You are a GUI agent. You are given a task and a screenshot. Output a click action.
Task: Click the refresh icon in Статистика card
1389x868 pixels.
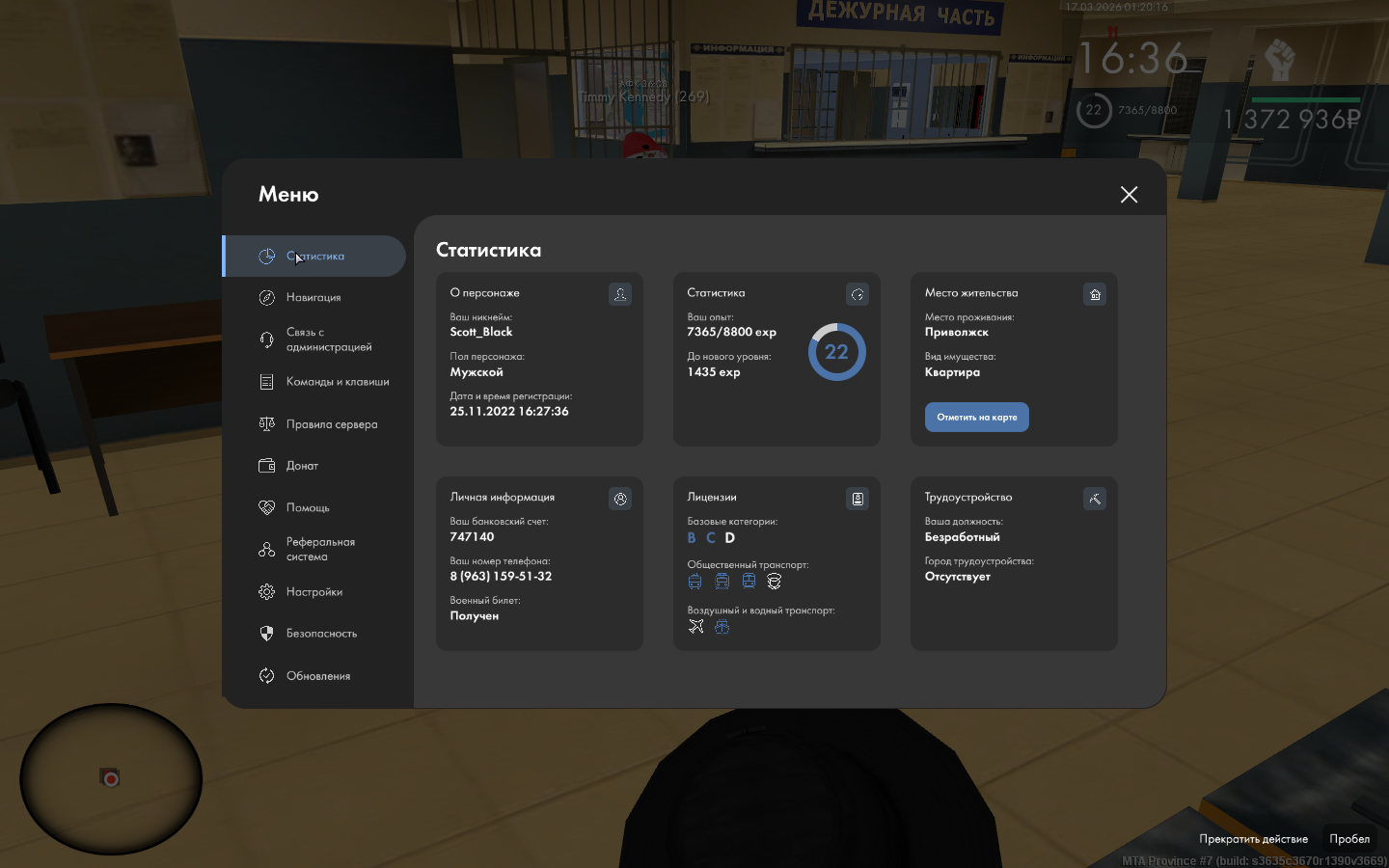point(858,294)
